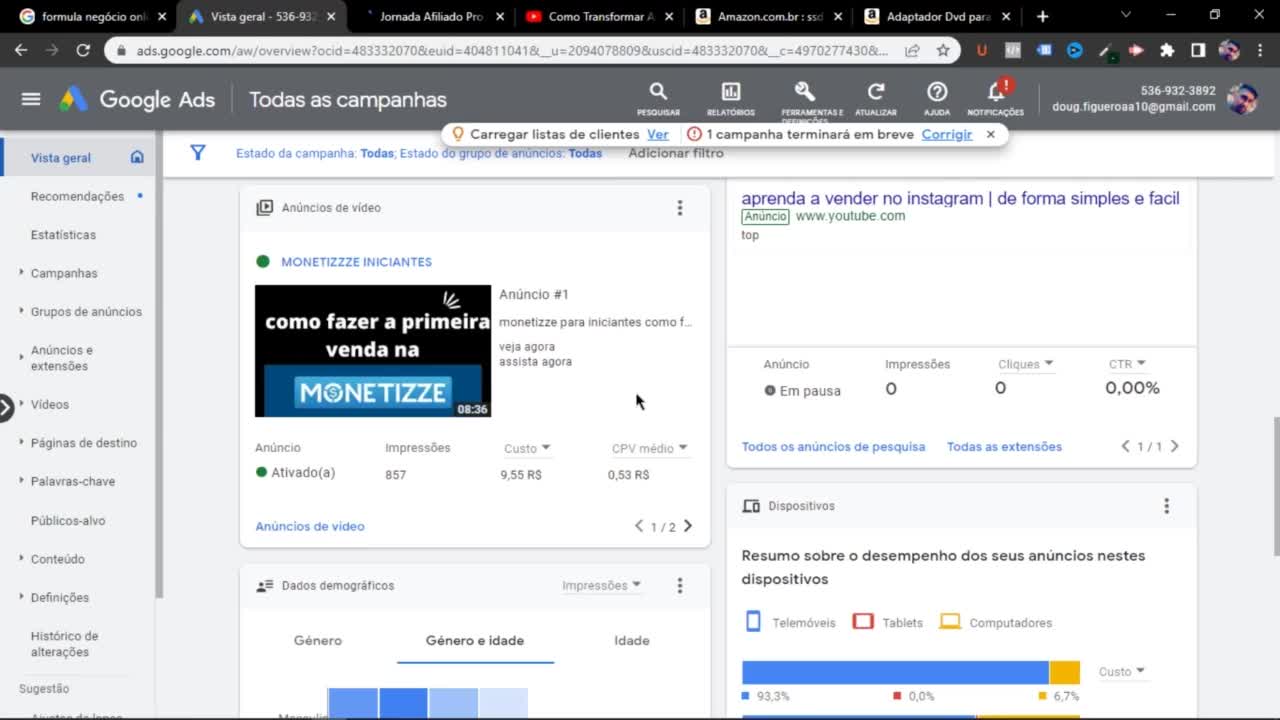Bookmark this page with star icon
Screen dimensions: 1280x720
(x=943, y=50)
